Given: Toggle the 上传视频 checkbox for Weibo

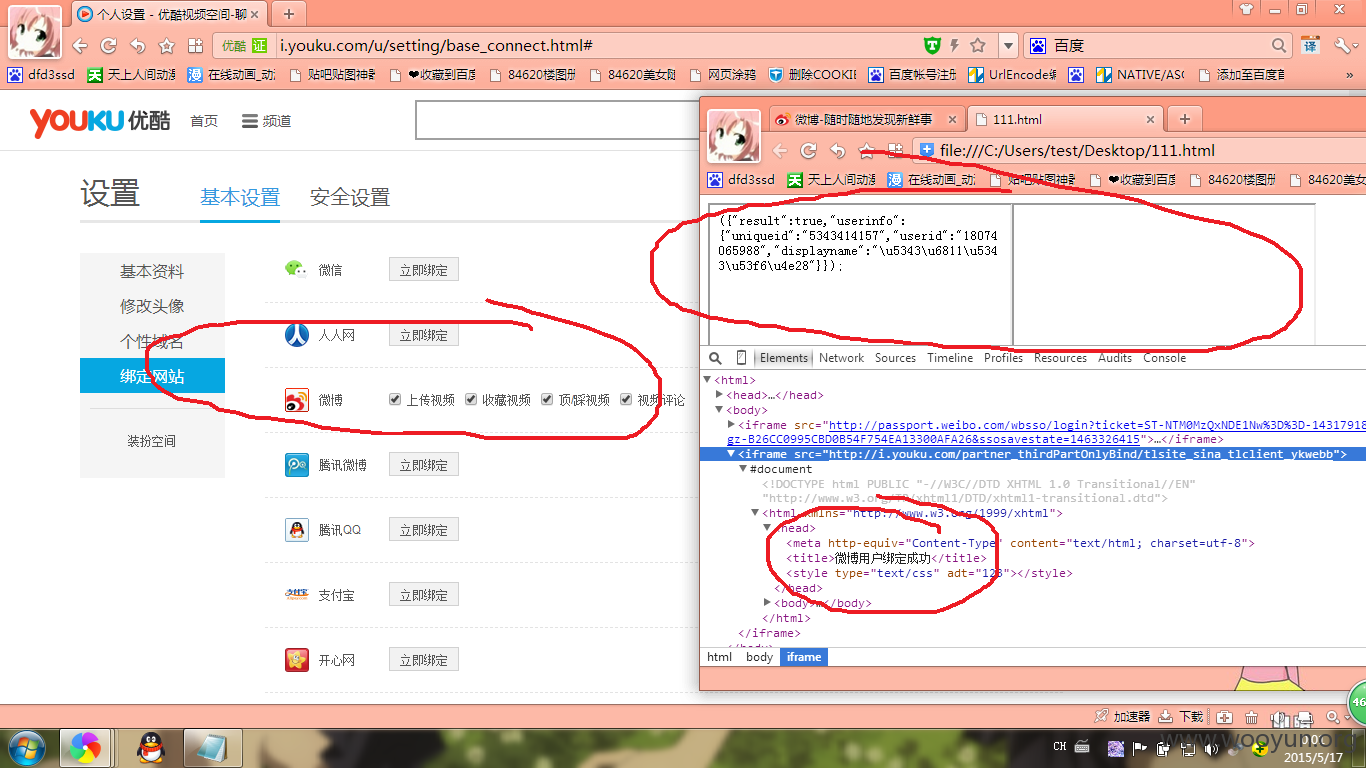Looking at the screenshot, I should tap(395, 400).
